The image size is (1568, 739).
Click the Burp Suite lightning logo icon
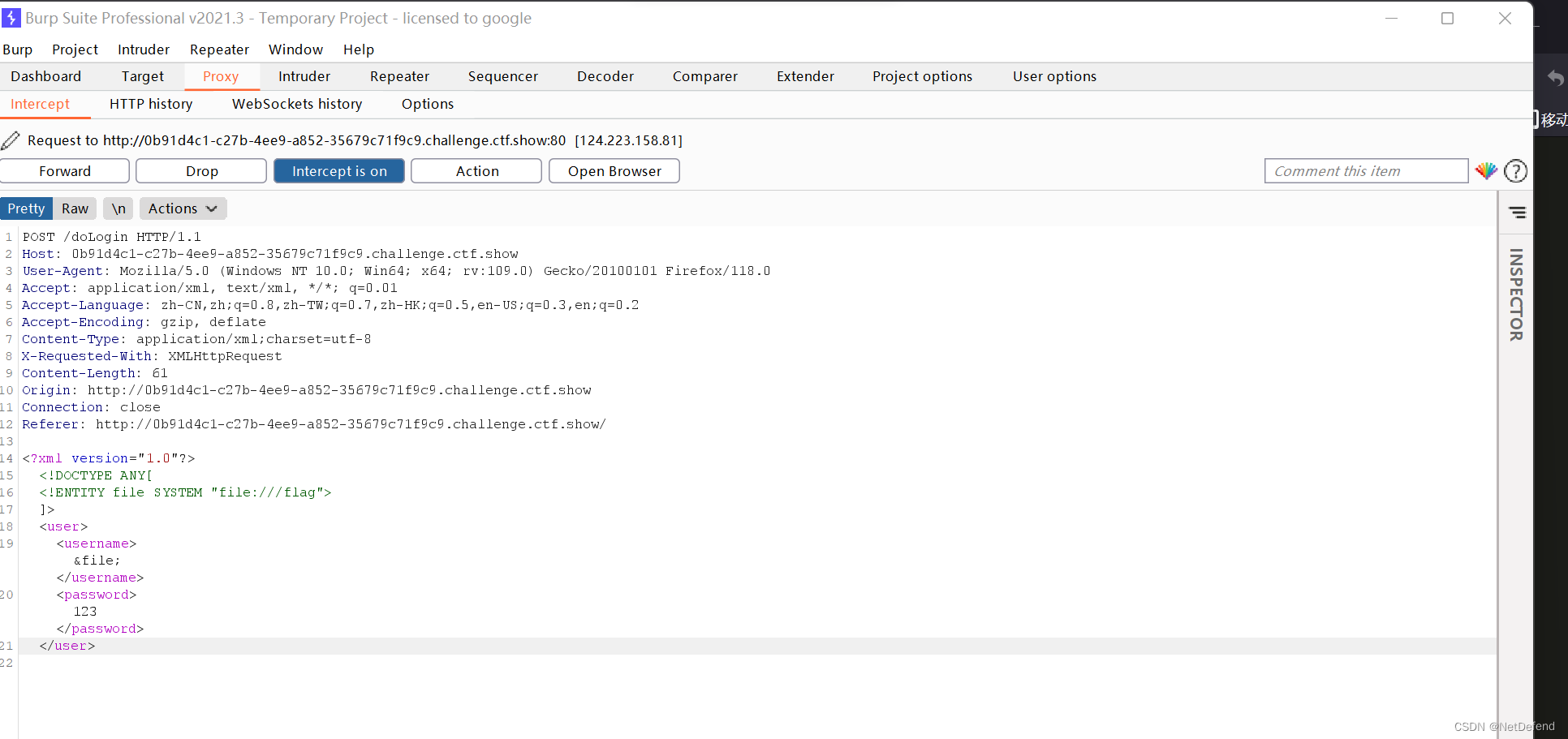(11, 18)
